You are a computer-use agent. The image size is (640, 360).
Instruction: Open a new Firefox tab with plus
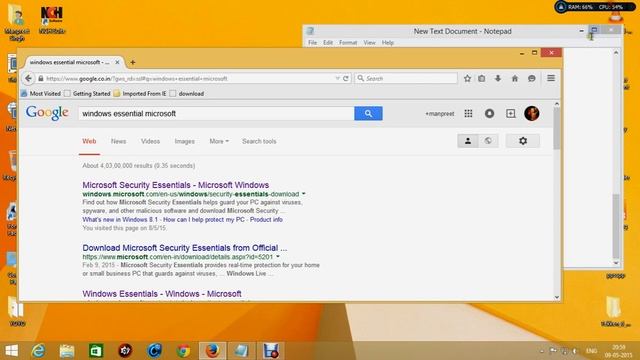pyautogui.click(x=133, y=62)
